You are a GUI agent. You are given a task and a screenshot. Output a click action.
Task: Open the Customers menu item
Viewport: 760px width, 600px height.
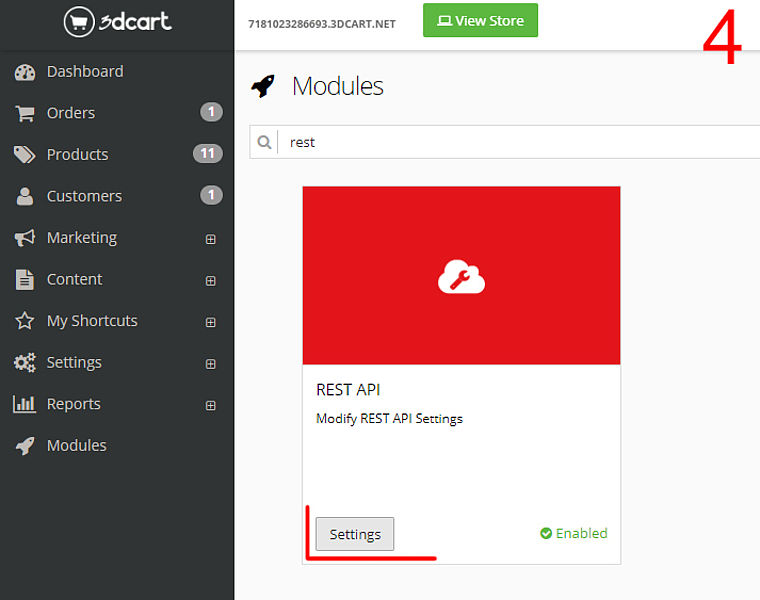84,196
